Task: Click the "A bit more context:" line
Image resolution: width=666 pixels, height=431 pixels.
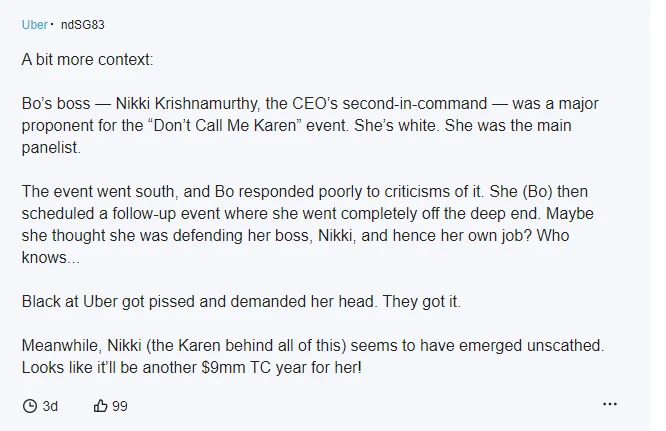Action: point(87,59)
